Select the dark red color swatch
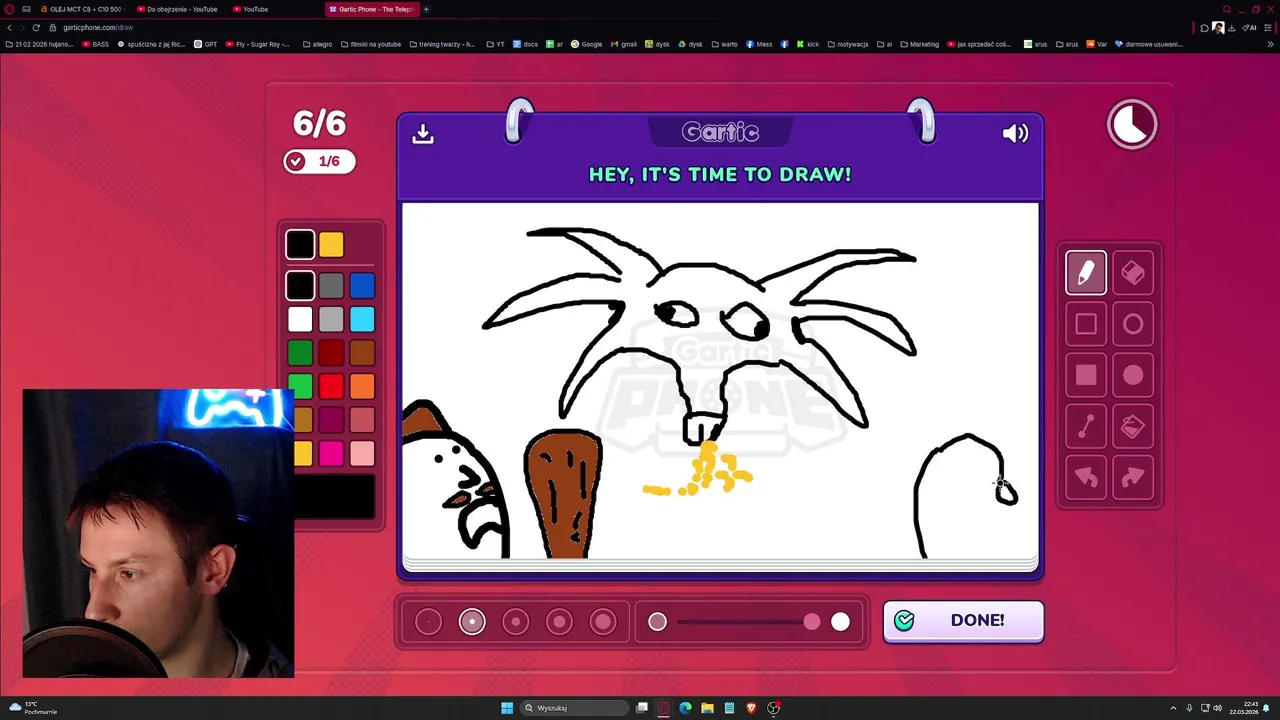Image resolution: width=1280 pixels, height=720 pixels. point(331,352)
